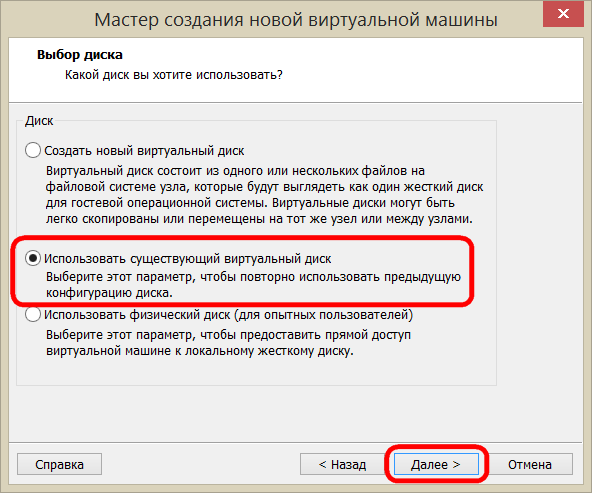
Task: Choose the 'Использовать физический диск' radio button
Action: 33,314
